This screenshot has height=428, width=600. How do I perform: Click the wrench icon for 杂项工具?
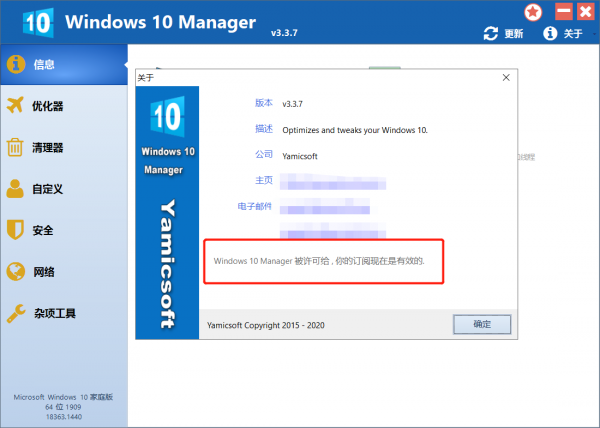coord(15,313)
